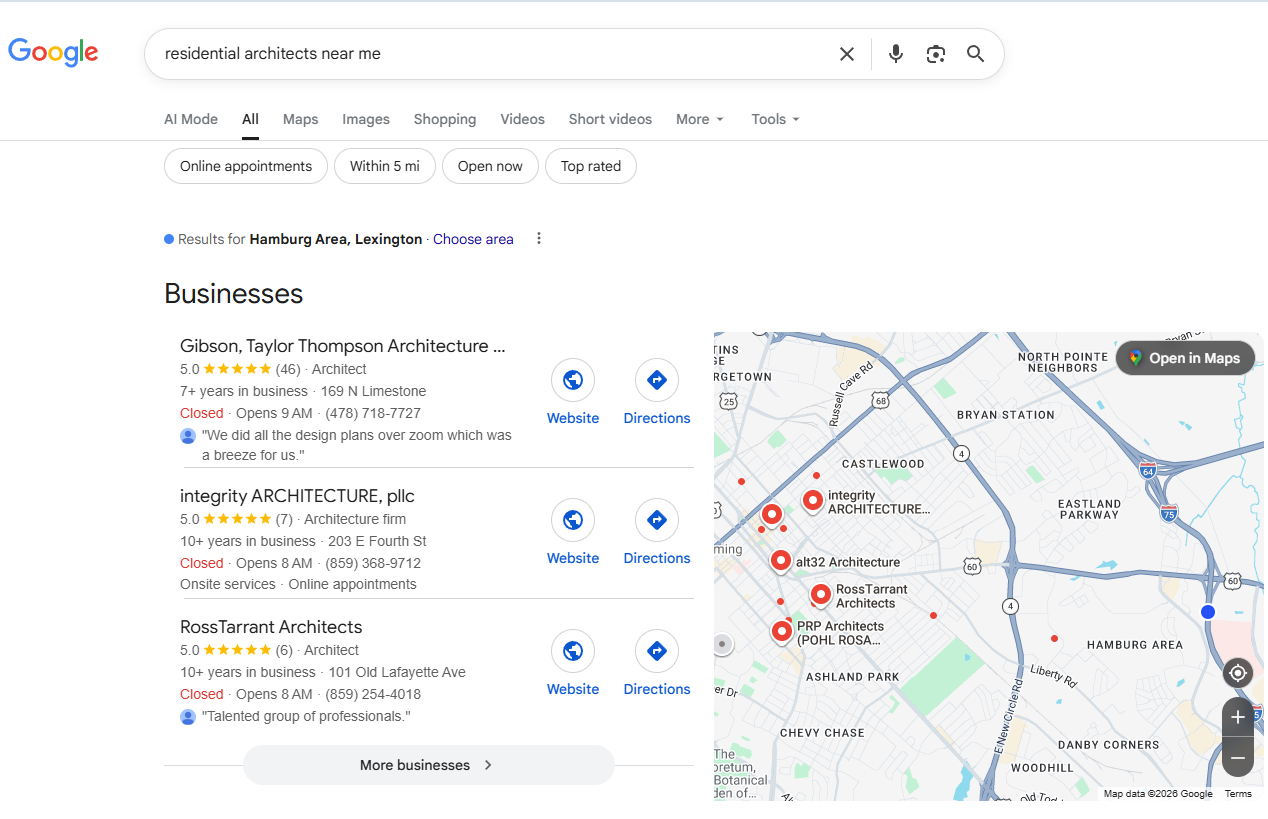Toggle the Within 5 mi filter
The image size is (1268, 819).
coord(385,166)
